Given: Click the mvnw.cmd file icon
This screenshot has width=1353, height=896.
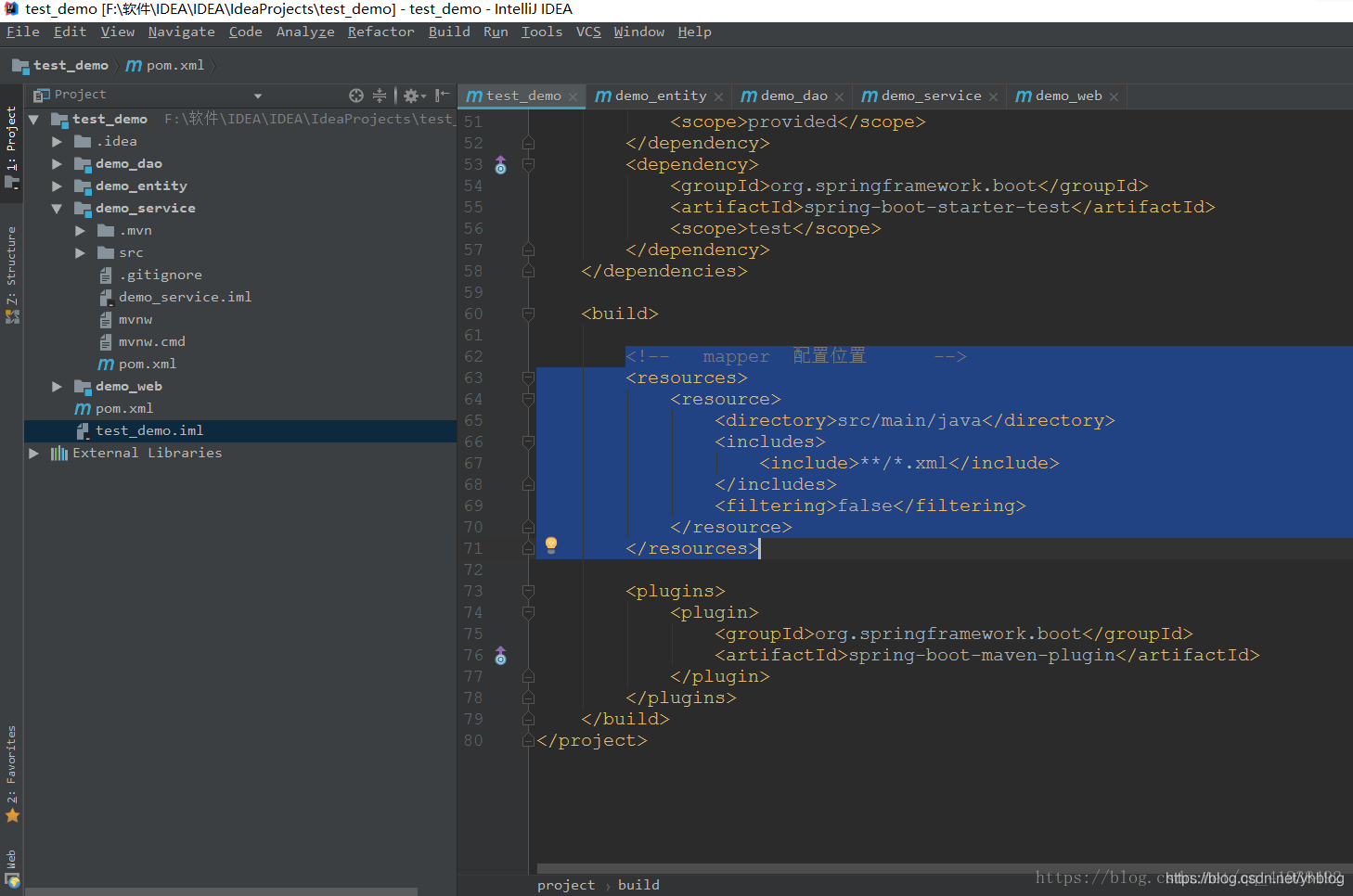Looking at the screenshot, I should pos(106,342).
